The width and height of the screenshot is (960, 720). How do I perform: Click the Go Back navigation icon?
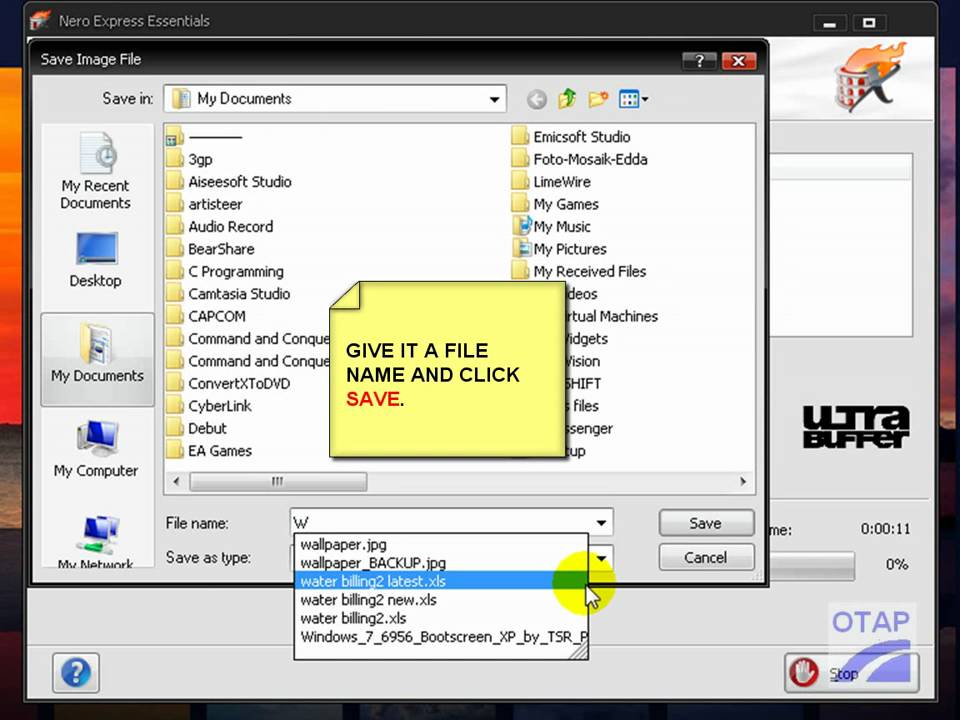click(x=536, y=98)
